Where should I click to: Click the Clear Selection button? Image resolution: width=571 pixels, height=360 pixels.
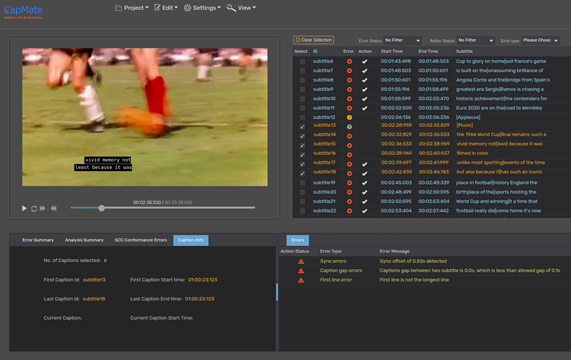[x=314, y=40]
